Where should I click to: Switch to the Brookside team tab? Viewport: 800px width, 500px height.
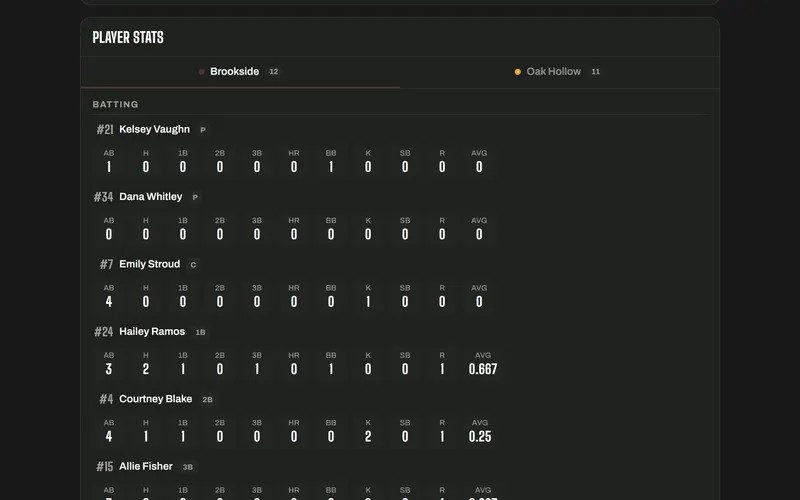coord(240,72)
